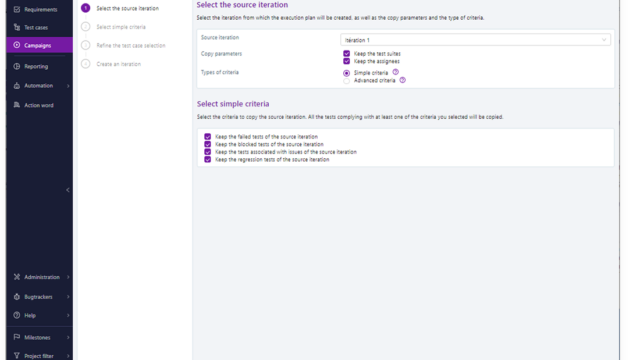Click the Automation robot icon
This screenshot has height=360, width=640.
[x=17, y=85]
